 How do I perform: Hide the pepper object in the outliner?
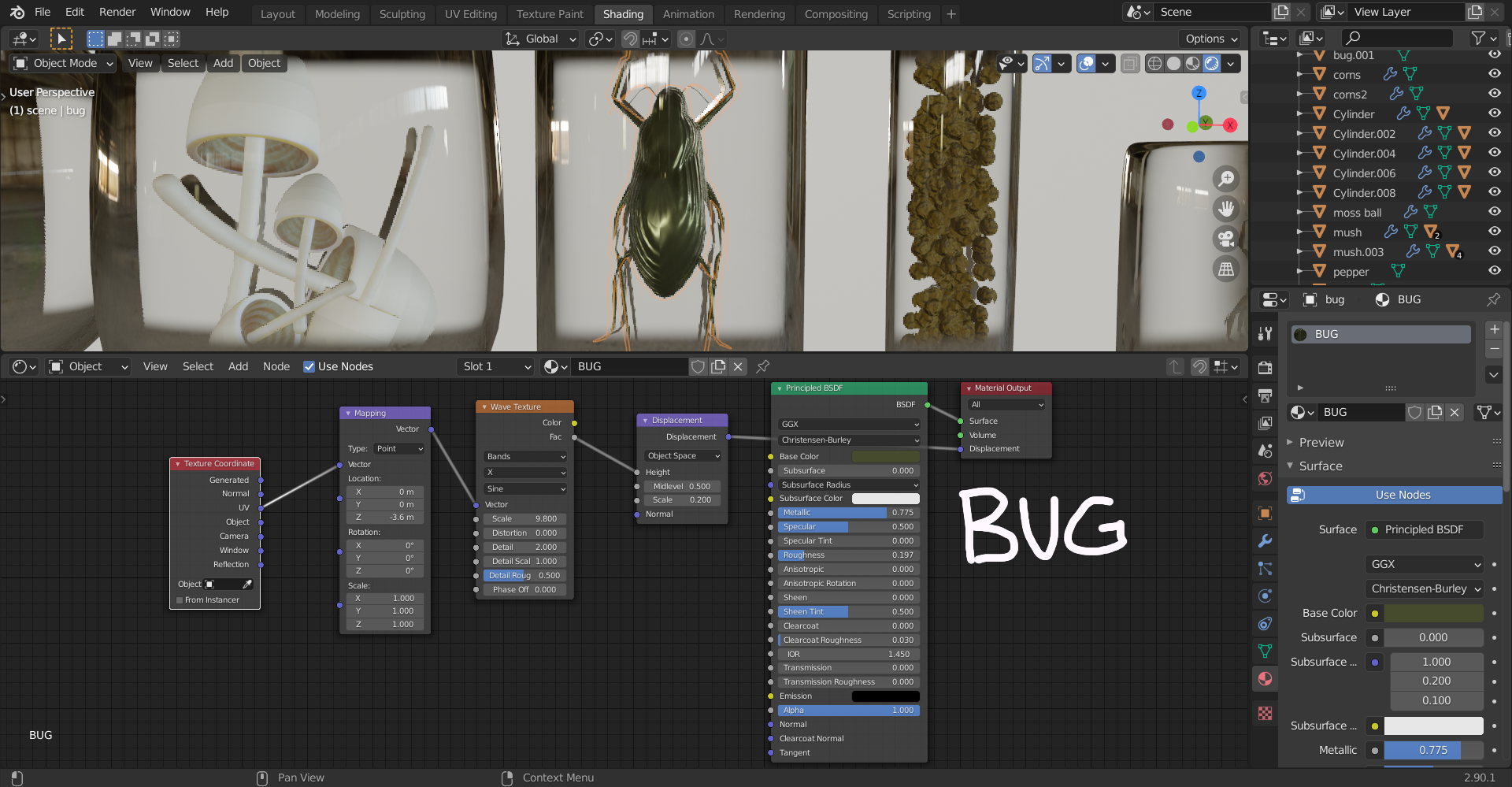(x=1494, y=270)
